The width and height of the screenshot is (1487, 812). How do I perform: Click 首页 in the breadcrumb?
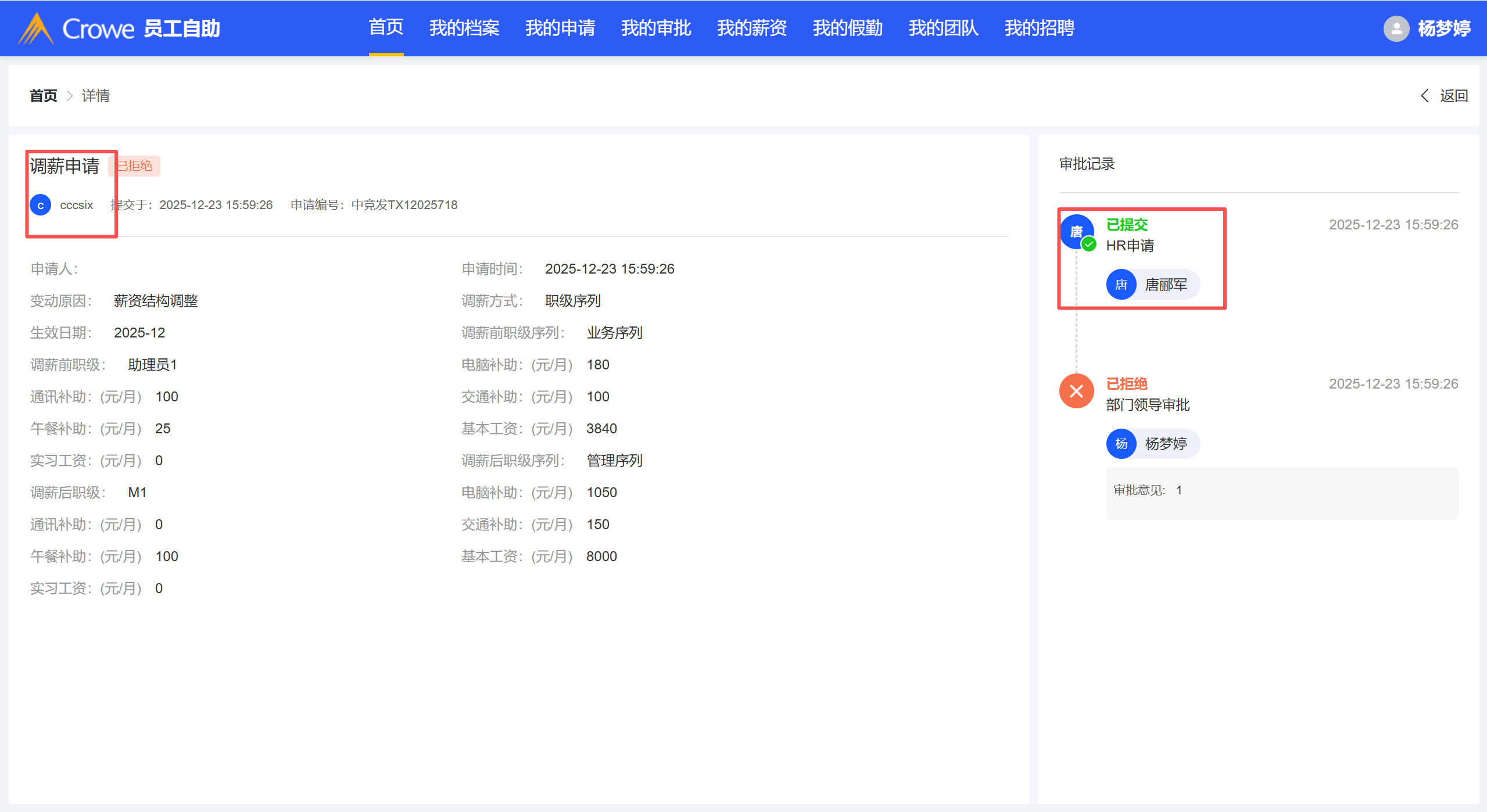pyautogui.click(x=44, y=96)
